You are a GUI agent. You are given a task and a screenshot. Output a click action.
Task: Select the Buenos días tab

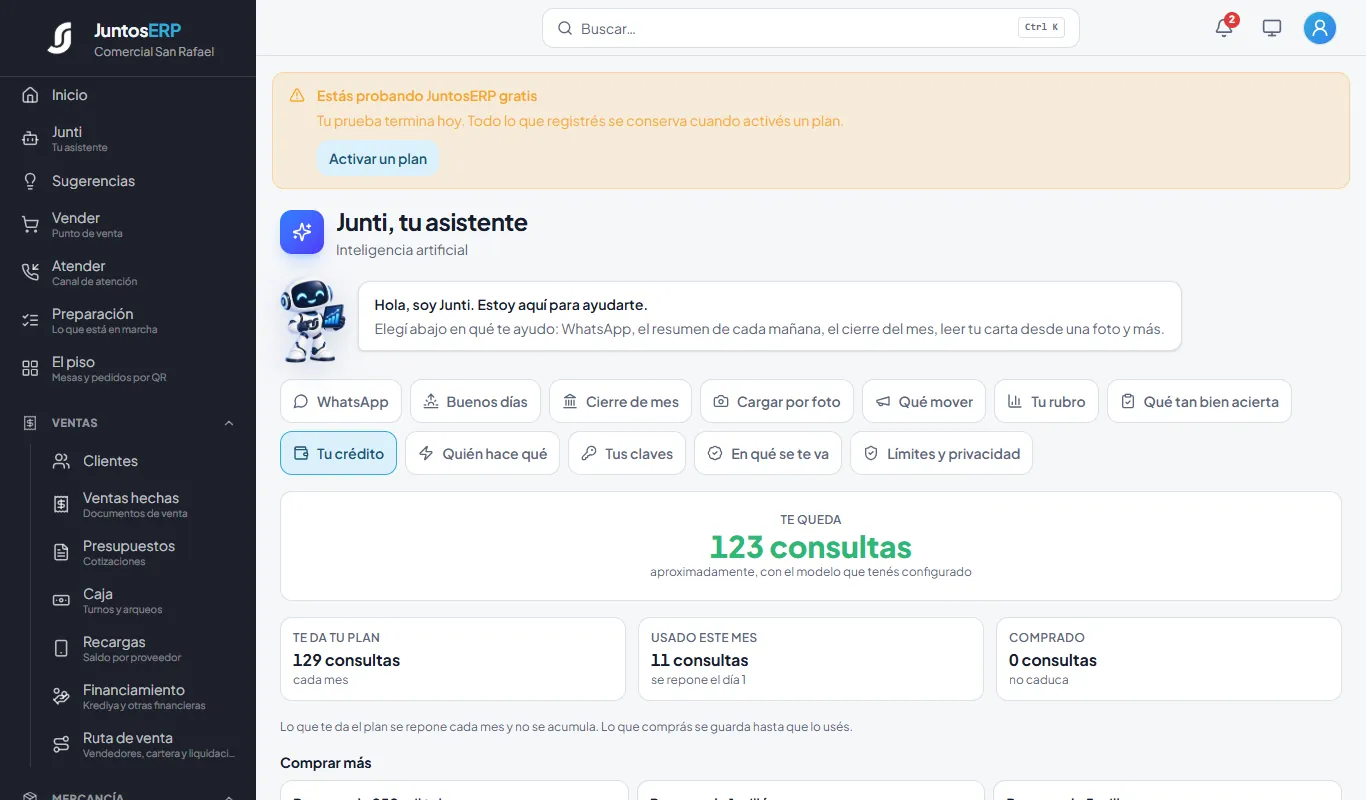(x=475, y=401)
